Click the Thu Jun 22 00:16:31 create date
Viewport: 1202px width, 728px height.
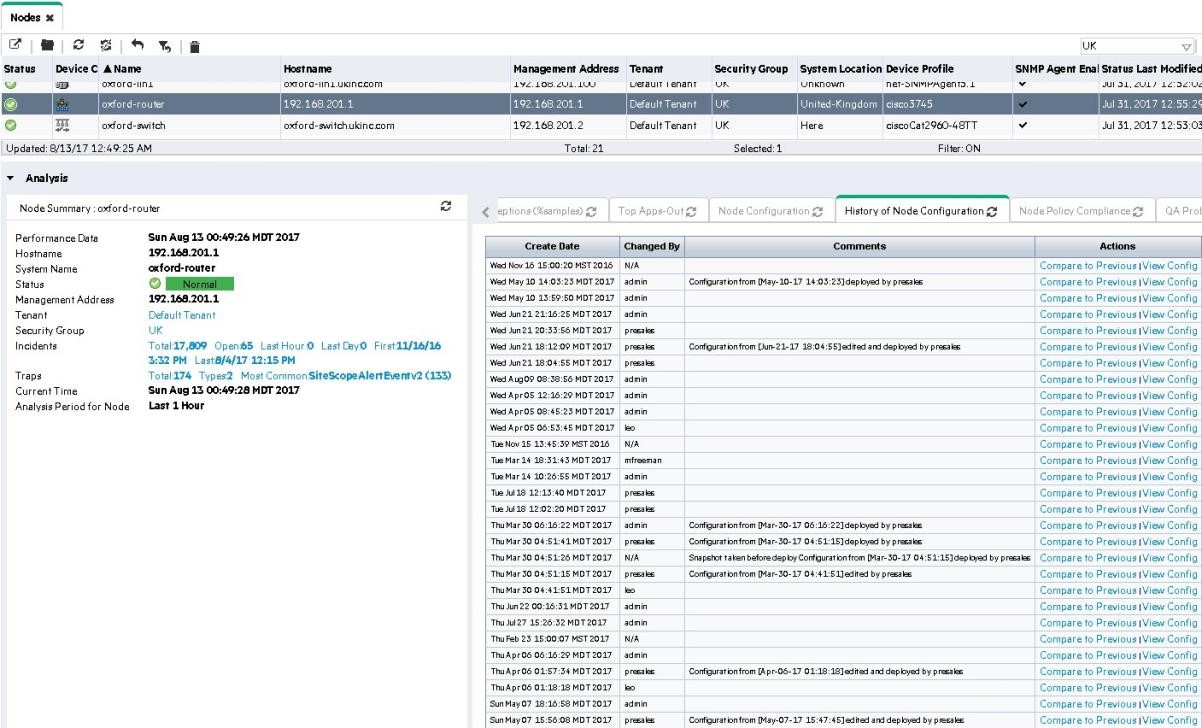coord(549,607)
